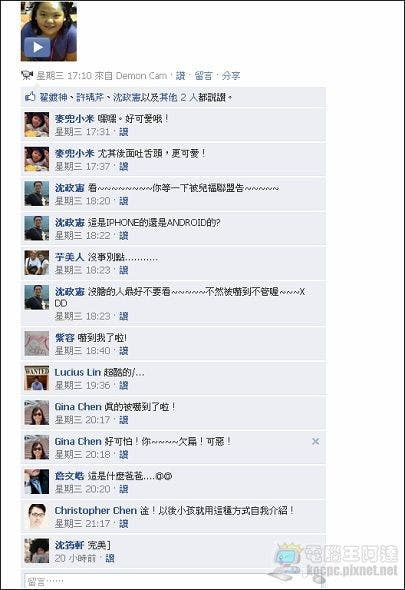
Task: Click 讚 link under the video post
Action: pos(181,76)
